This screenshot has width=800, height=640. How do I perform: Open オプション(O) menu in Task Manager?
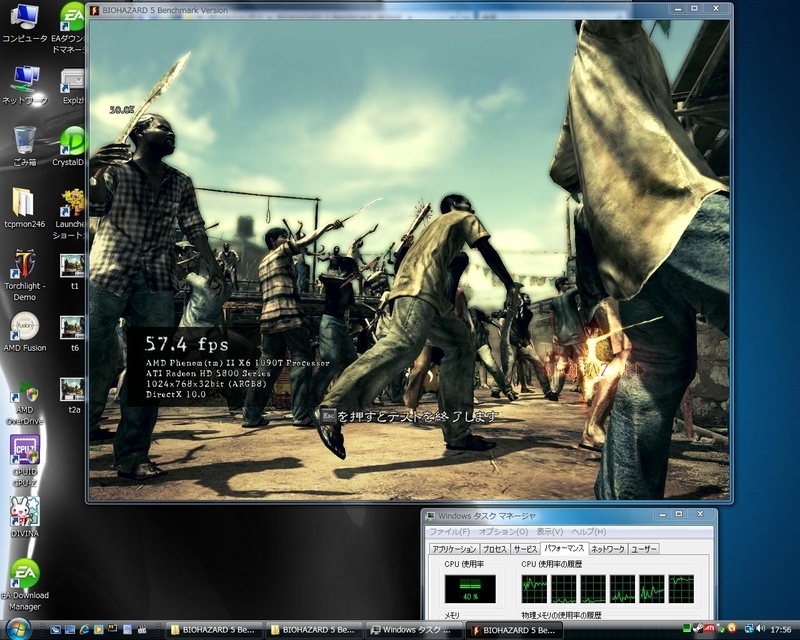[503, 532]
